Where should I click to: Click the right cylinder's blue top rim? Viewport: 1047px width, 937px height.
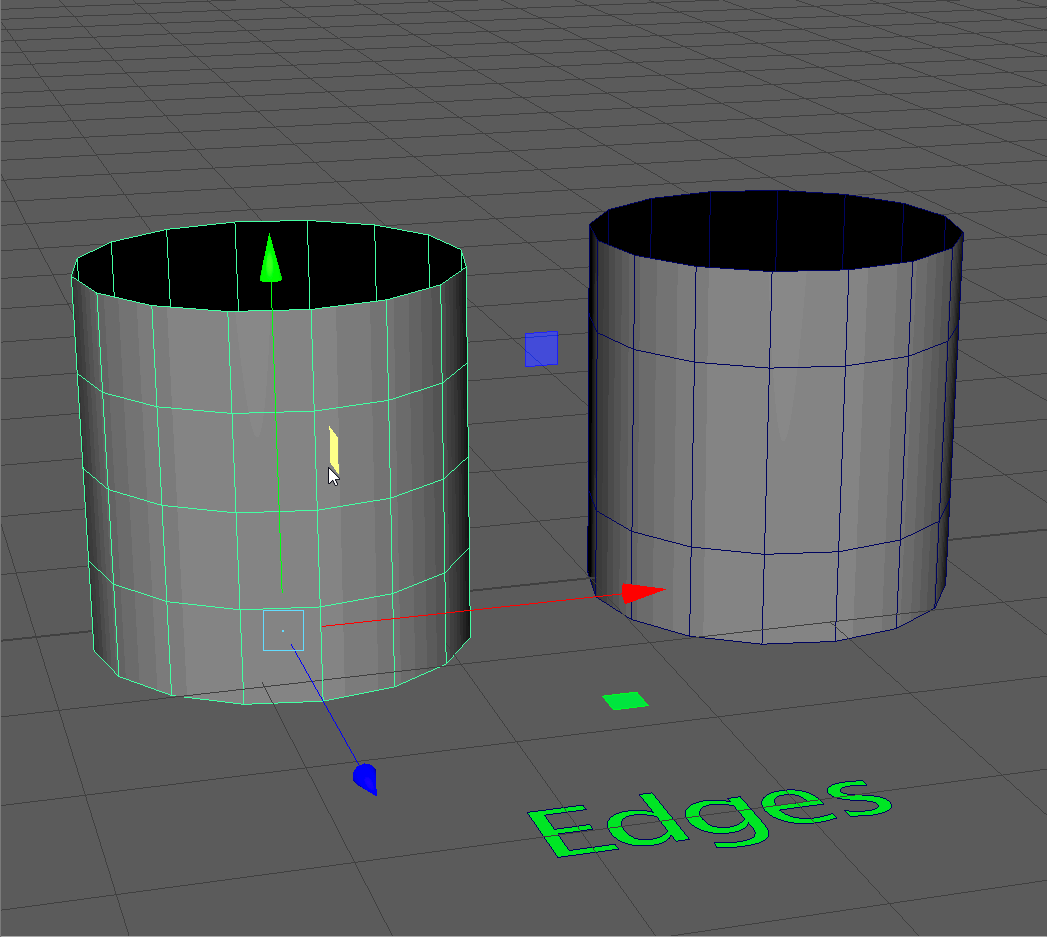click(x=775, y=271)
